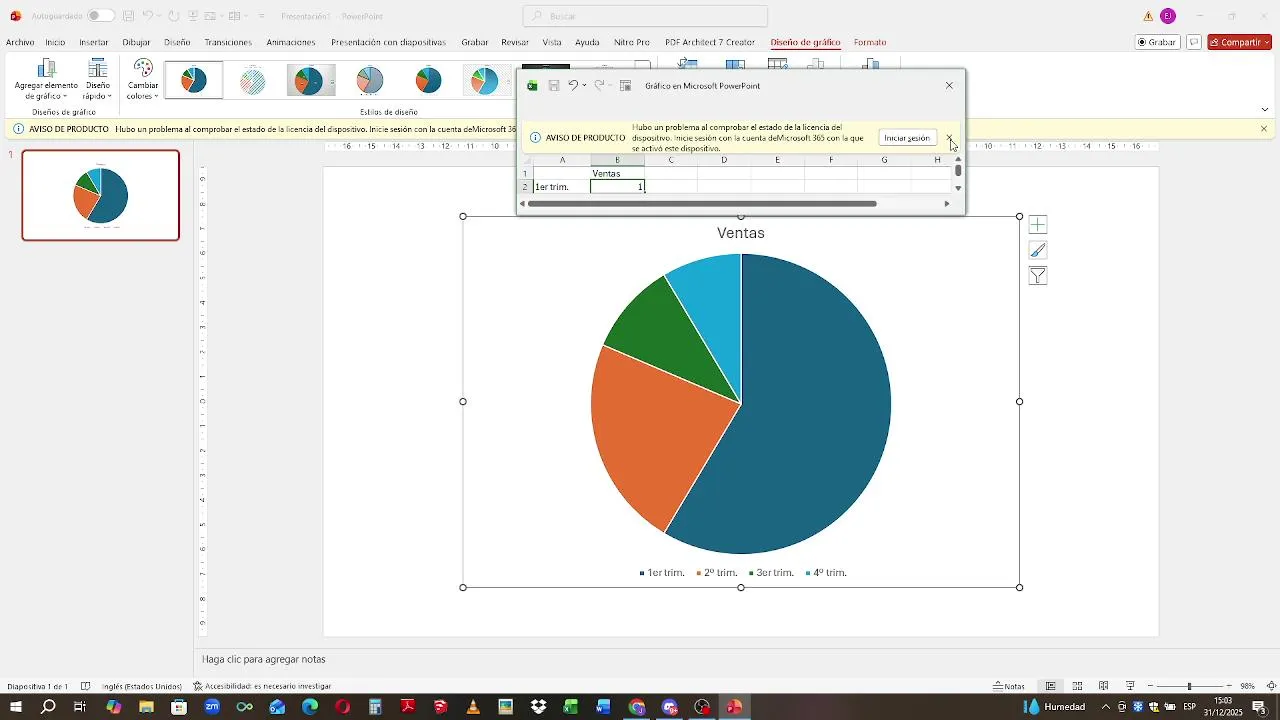This screenshot has height=720, width=1280.
Task: Click column C header in data sheet
Action: tap(671, 160)
